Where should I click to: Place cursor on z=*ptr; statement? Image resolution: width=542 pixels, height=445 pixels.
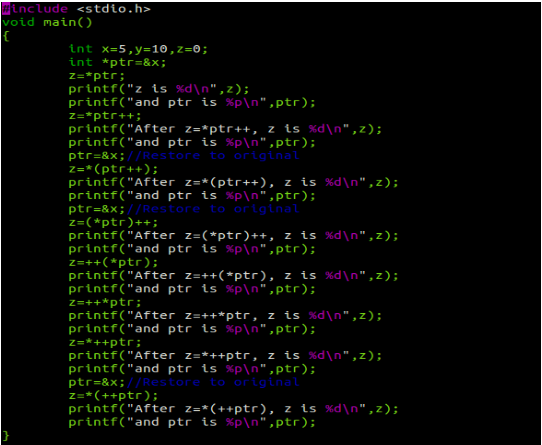97,76
